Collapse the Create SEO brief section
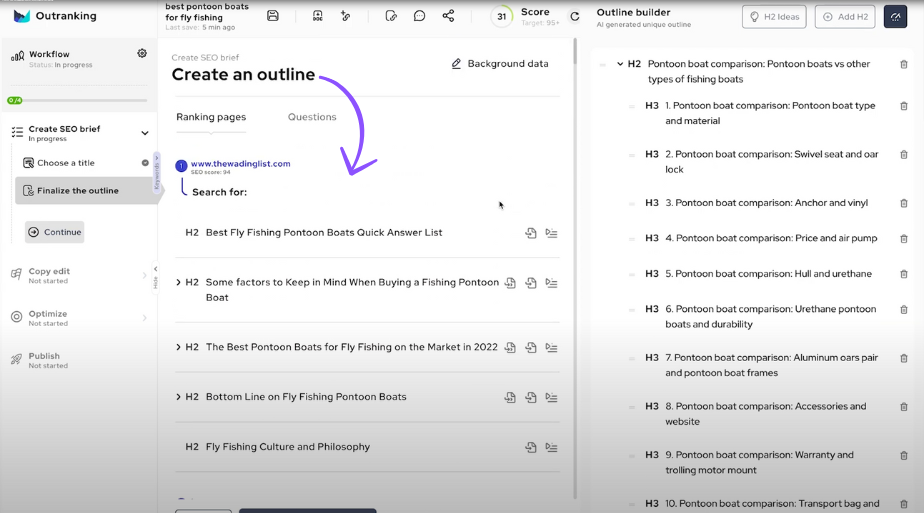The height and width of the screenshot is (513, 924). click(x=144, y=133)
